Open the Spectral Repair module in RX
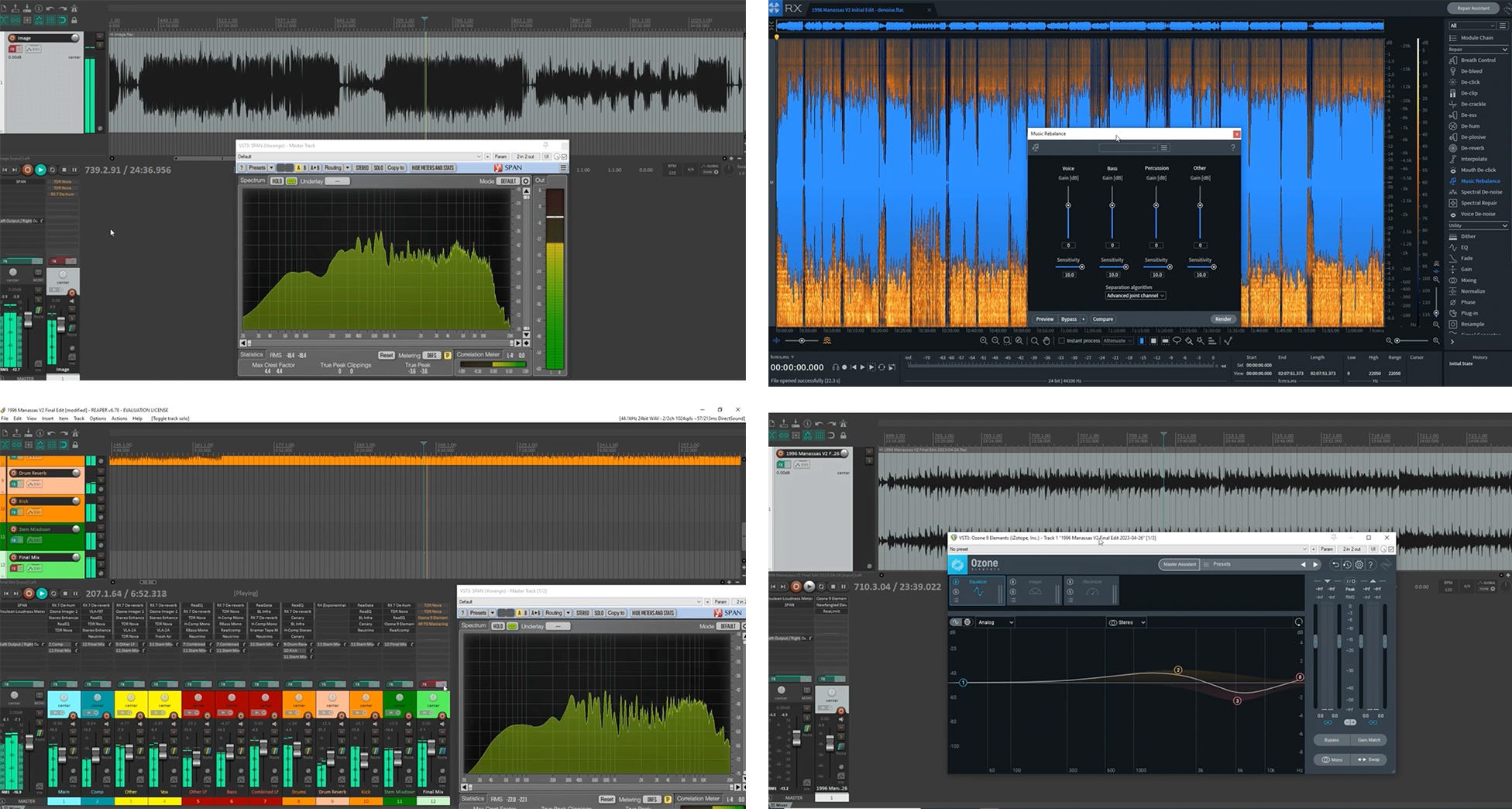 pos(1478,203)
